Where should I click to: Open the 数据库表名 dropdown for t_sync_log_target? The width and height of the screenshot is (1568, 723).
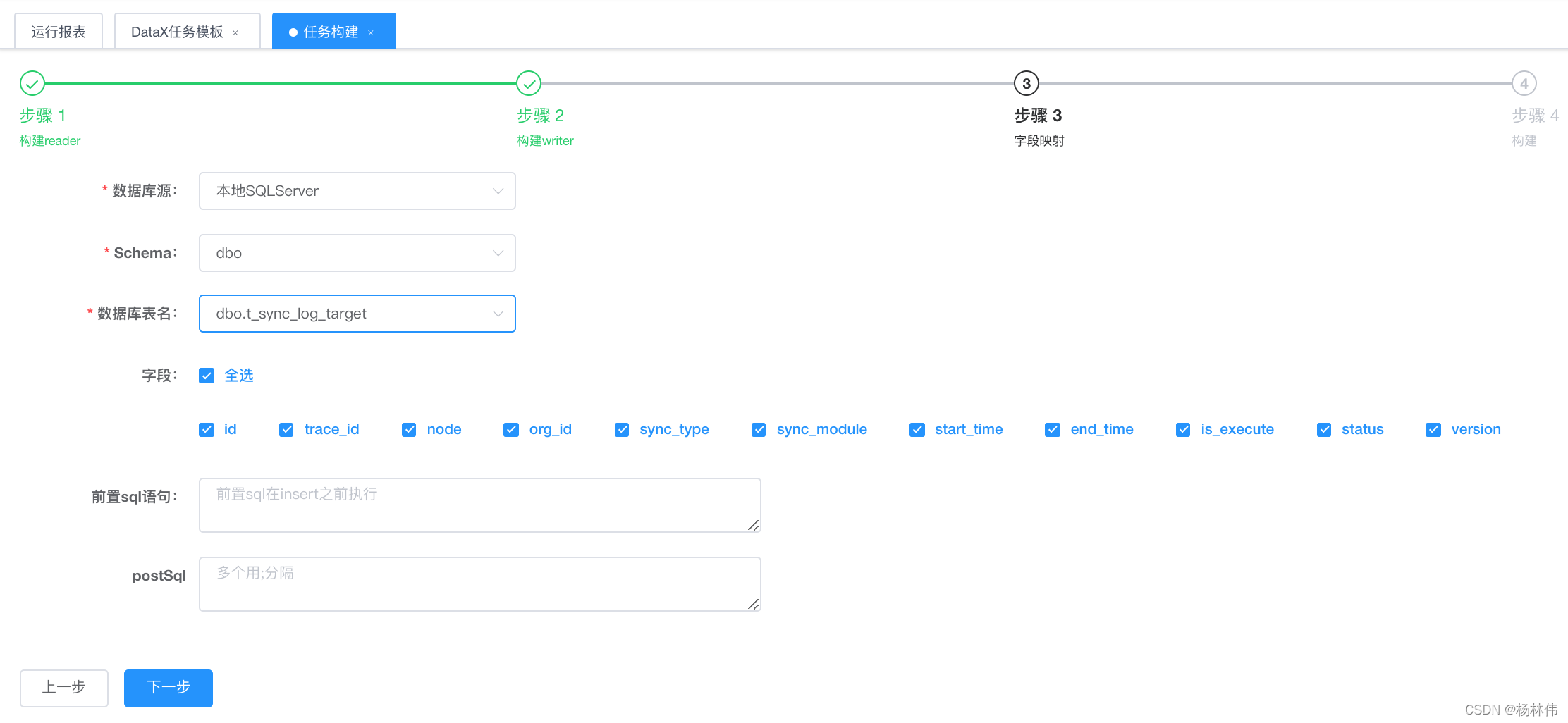click(x=357, y=314)
